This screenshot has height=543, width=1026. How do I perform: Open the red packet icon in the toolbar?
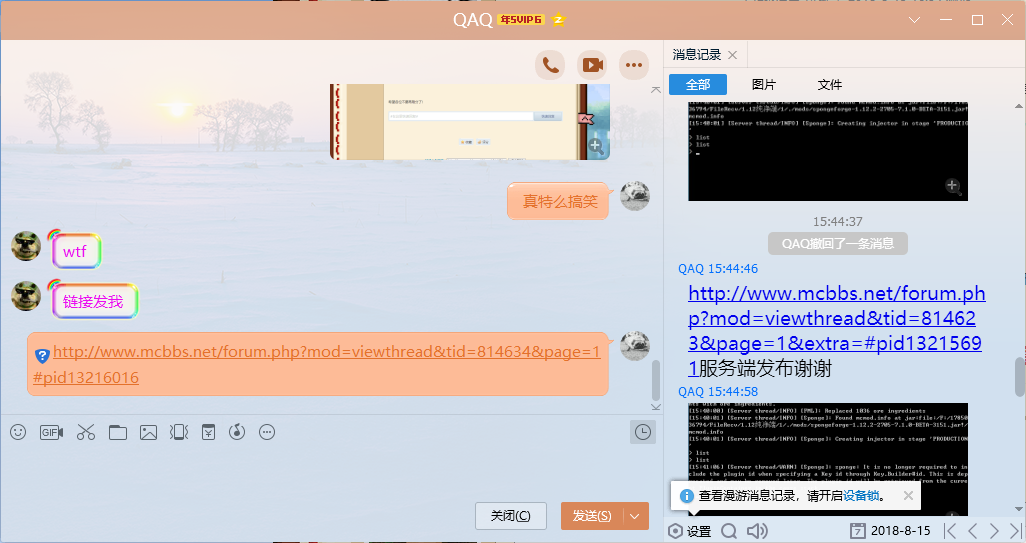pyautogui.click(x=208, y=432)
